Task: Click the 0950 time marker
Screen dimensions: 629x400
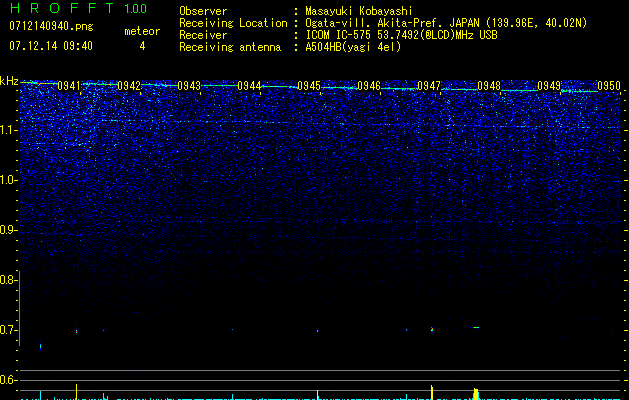Action: coord(609,86)
